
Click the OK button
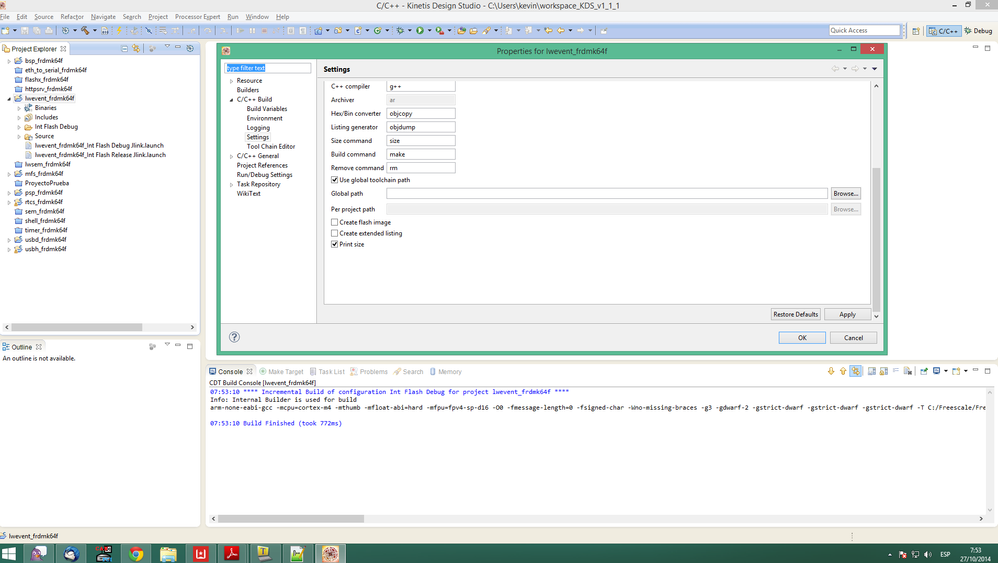tap(802, 338)
